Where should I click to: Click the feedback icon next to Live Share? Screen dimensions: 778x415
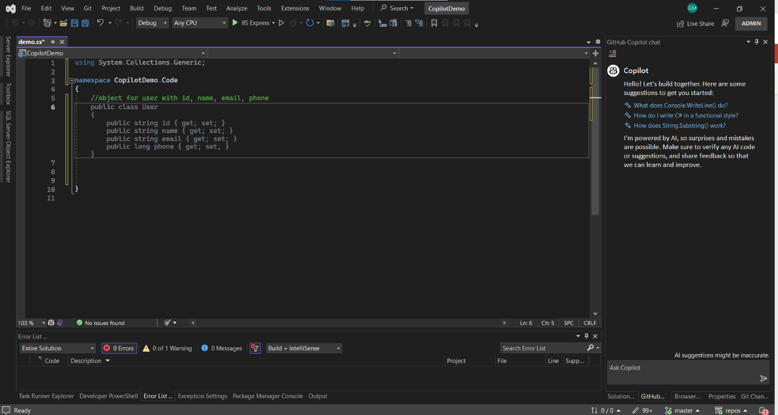(x=725, y=23)
